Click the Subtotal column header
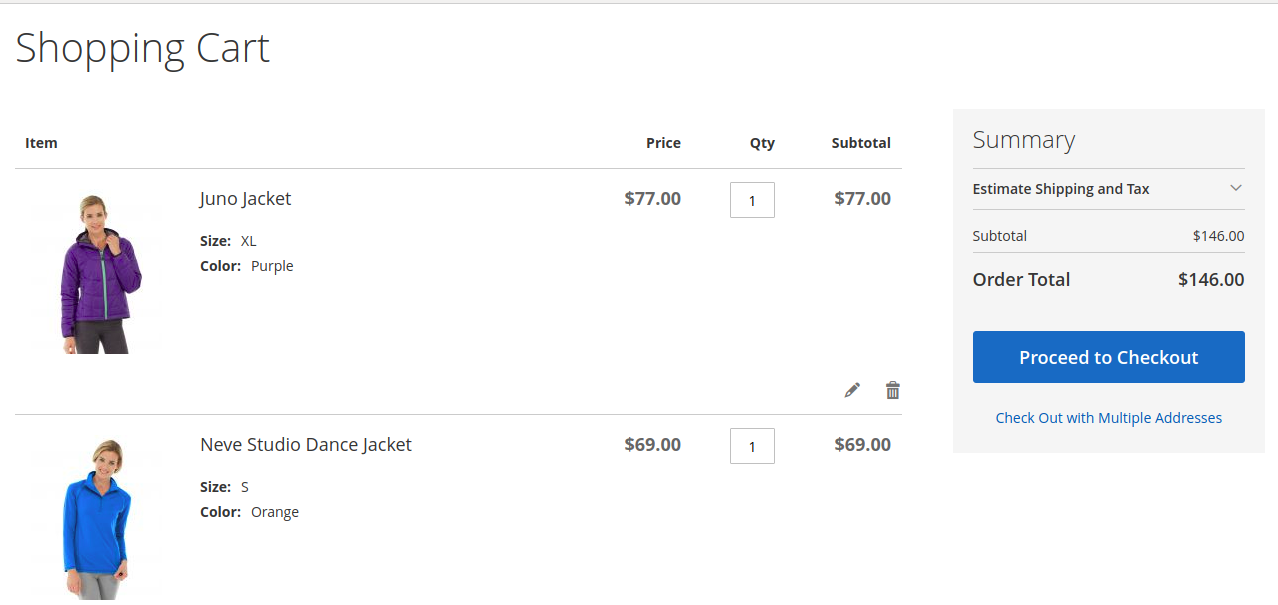Viewport: 1278px width, 605px height. point(861,142)
